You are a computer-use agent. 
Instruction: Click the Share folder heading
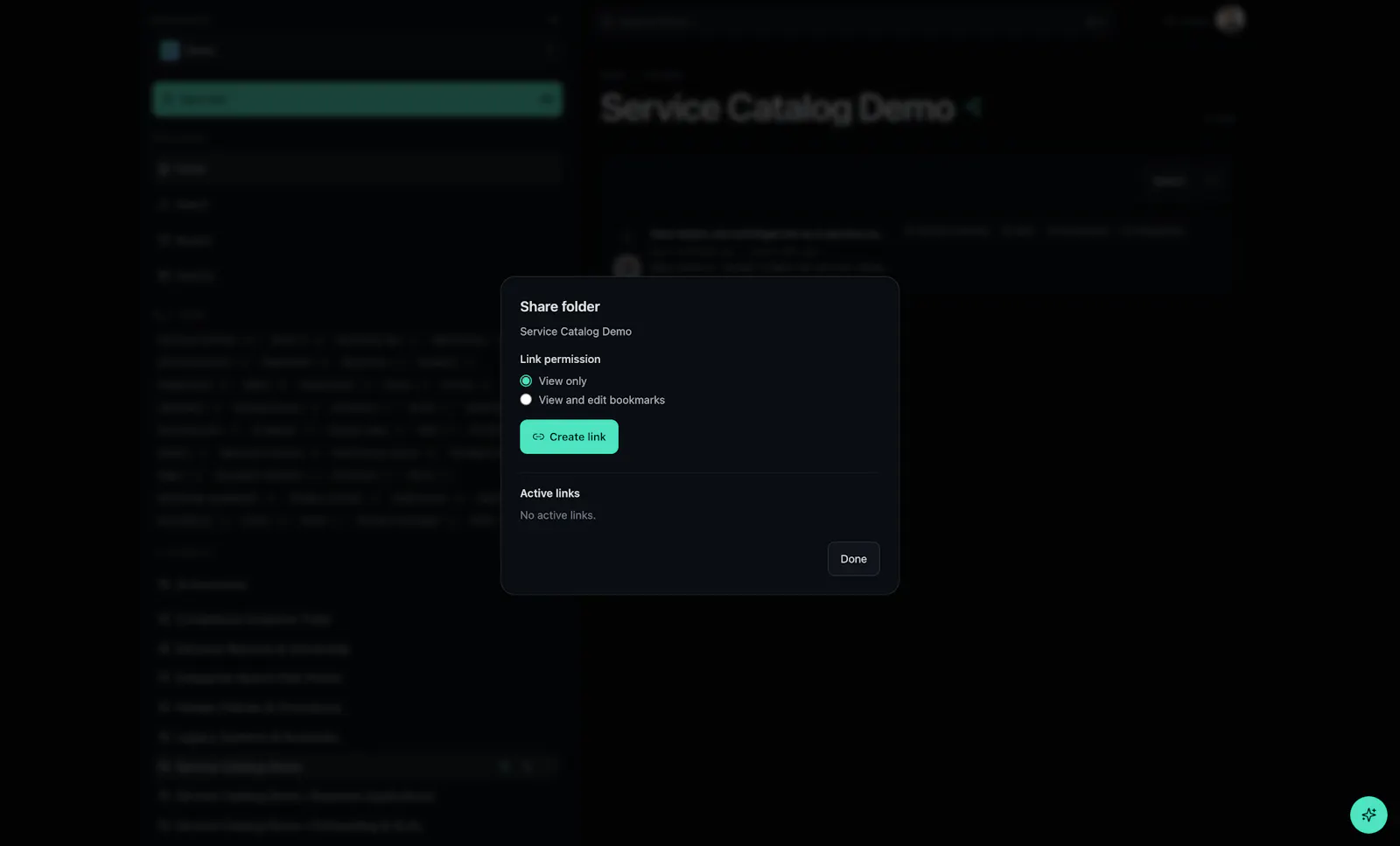[x=560, y=306]
